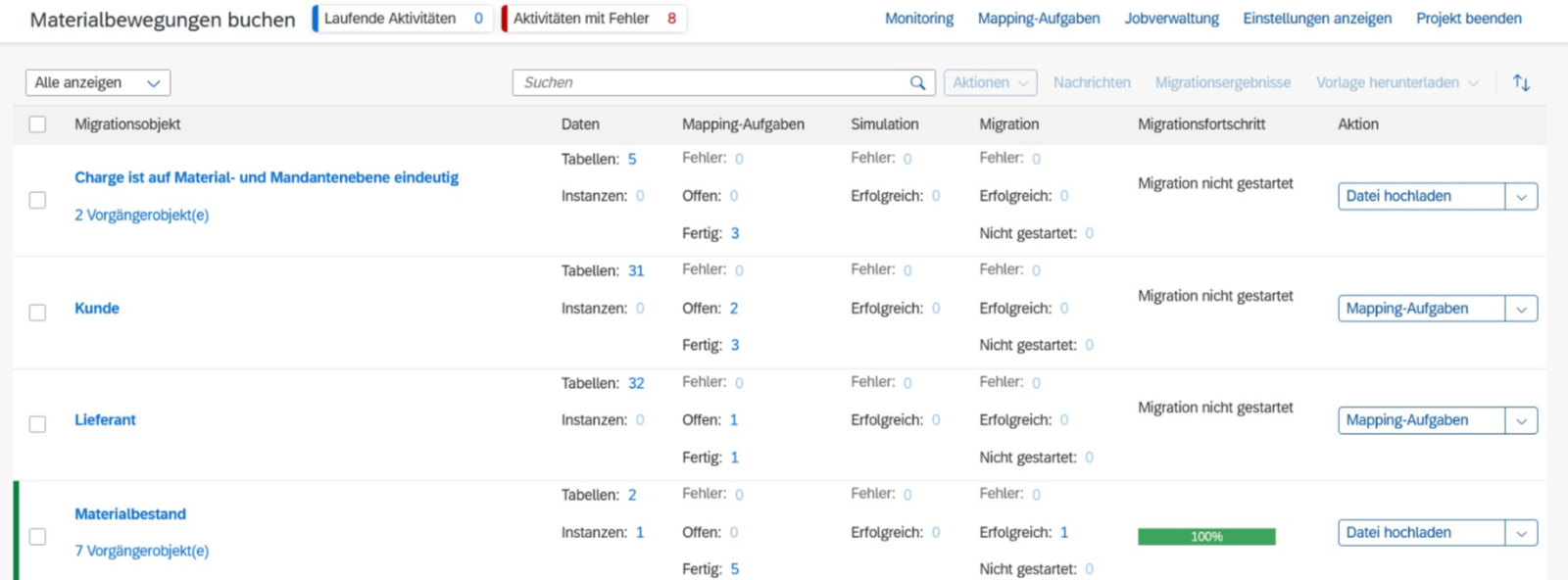Click Projekt beenden
Screen dimensions: 1568x580
(1469, 19)
